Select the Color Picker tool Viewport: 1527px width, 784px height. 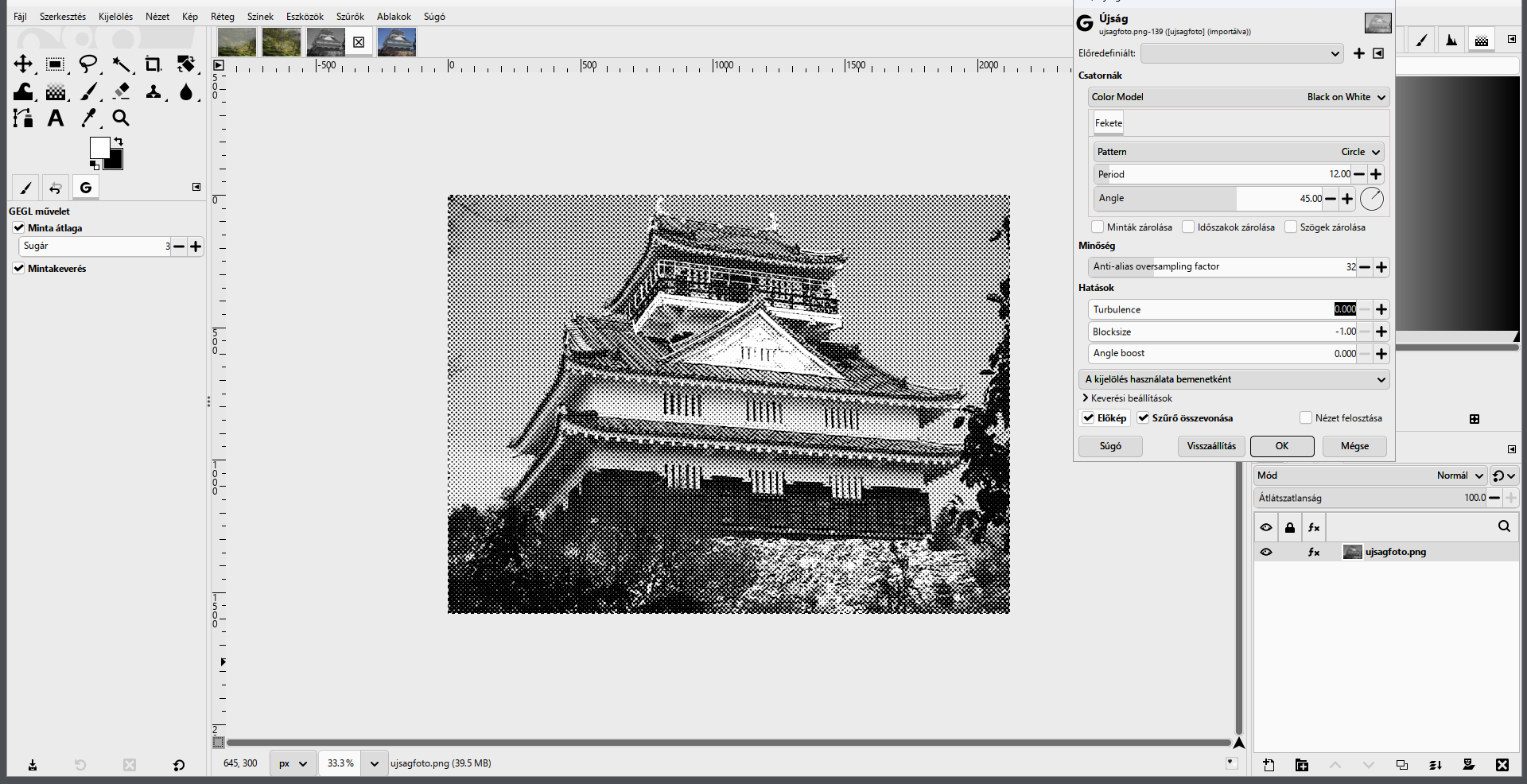click(88, 118)
